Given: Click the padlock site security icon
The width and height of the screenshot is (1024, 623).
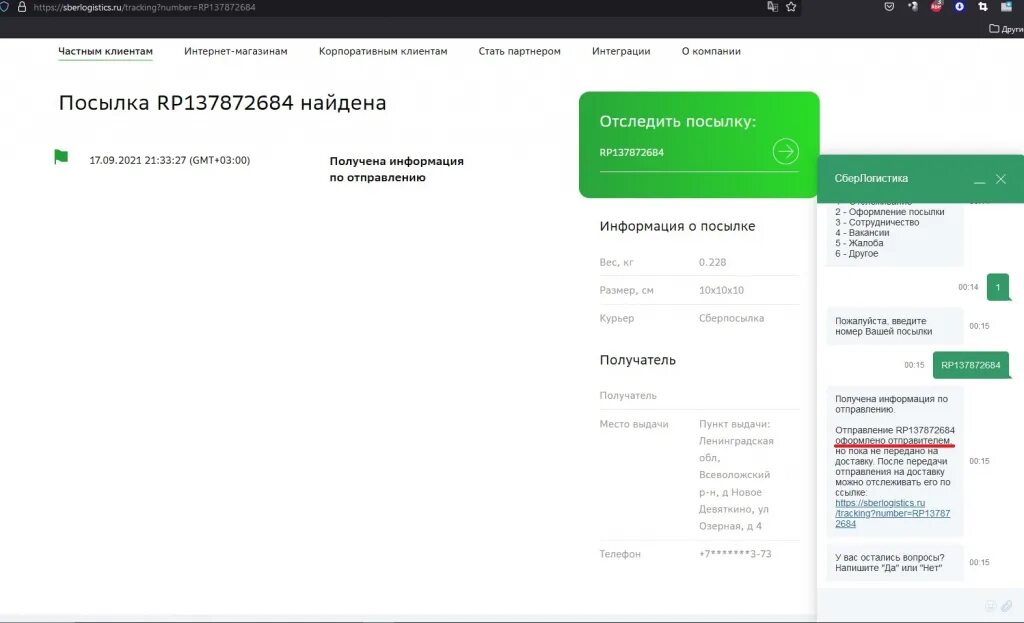Looking at the screenshot, I should tap(22, 7).
